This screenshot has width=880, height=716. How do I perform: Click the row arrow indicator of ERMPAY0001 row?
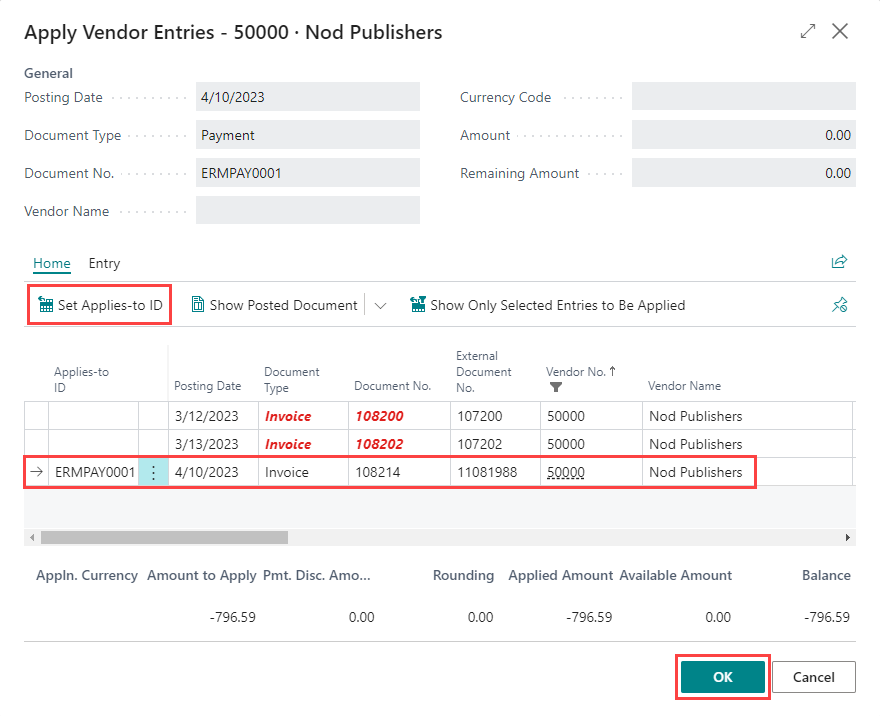coord(36,472)
